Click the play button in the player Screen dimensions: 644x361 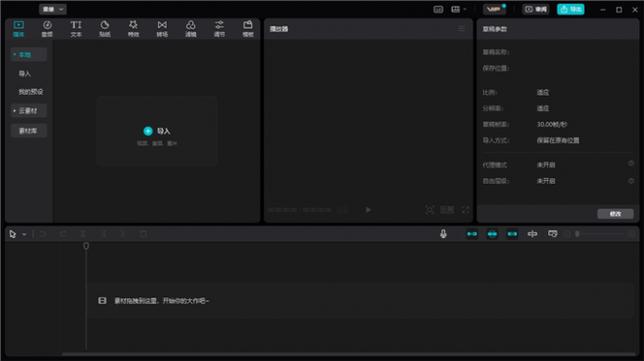(x=368, y=210)
